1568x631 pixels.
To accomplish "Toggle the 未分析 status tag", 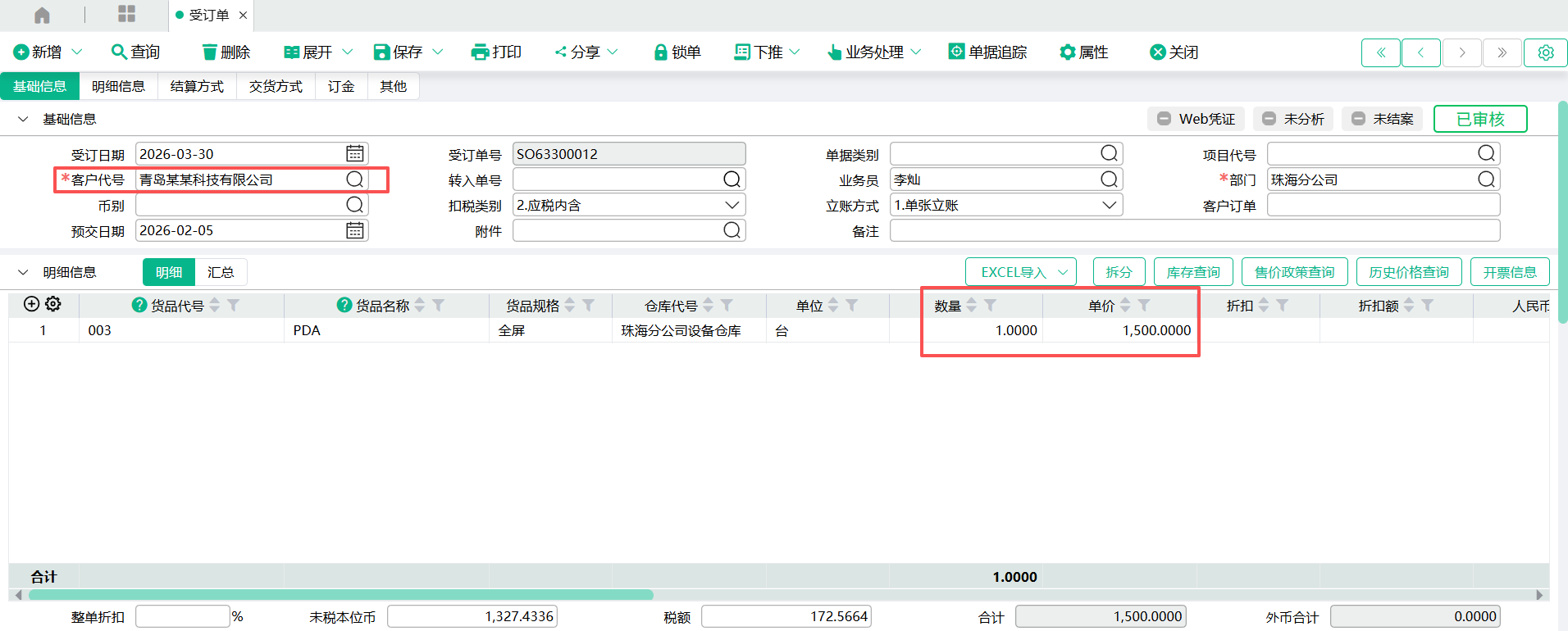I will coord(1292,119).
